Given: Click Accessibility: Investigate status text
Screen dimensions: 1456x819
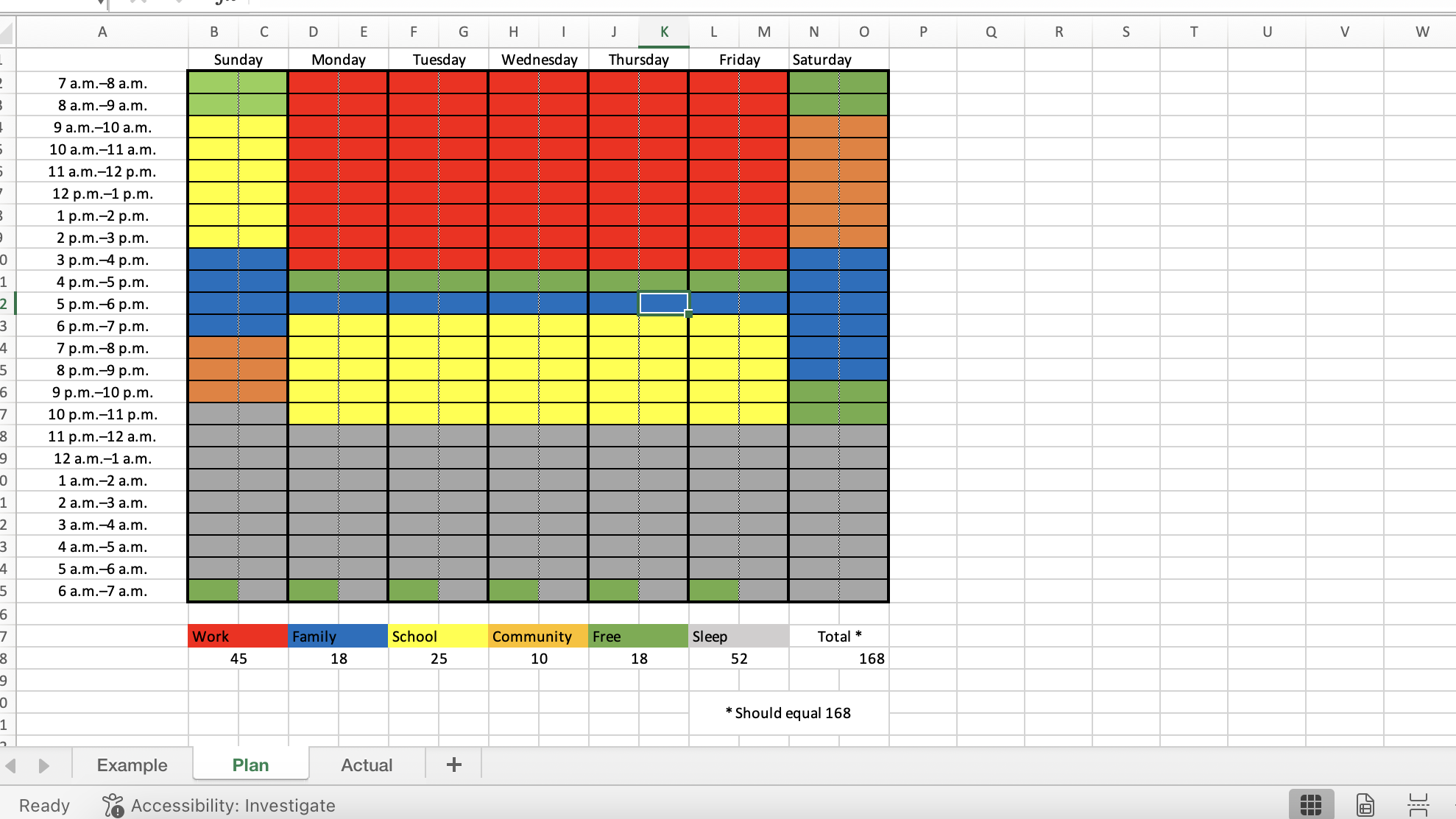Looking at the screenshot, I should pos(233,805).
